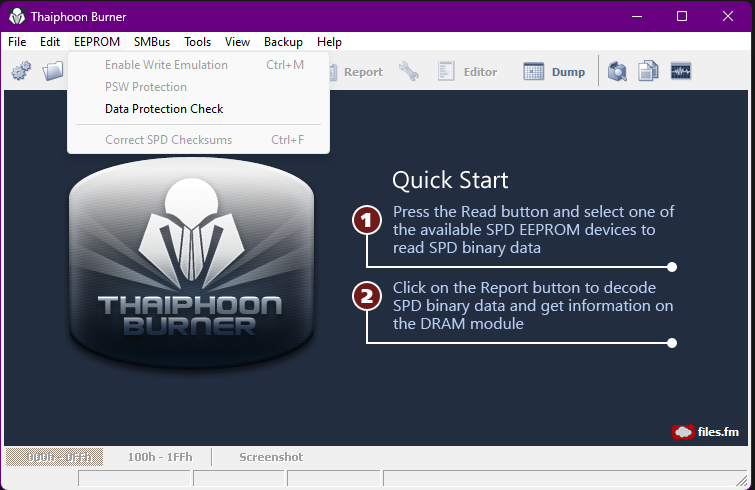The width and height of the screenshot is (755, 490).
Task: Minimize the Thaiphoon Burner window
Action: [x=637, y=16]
